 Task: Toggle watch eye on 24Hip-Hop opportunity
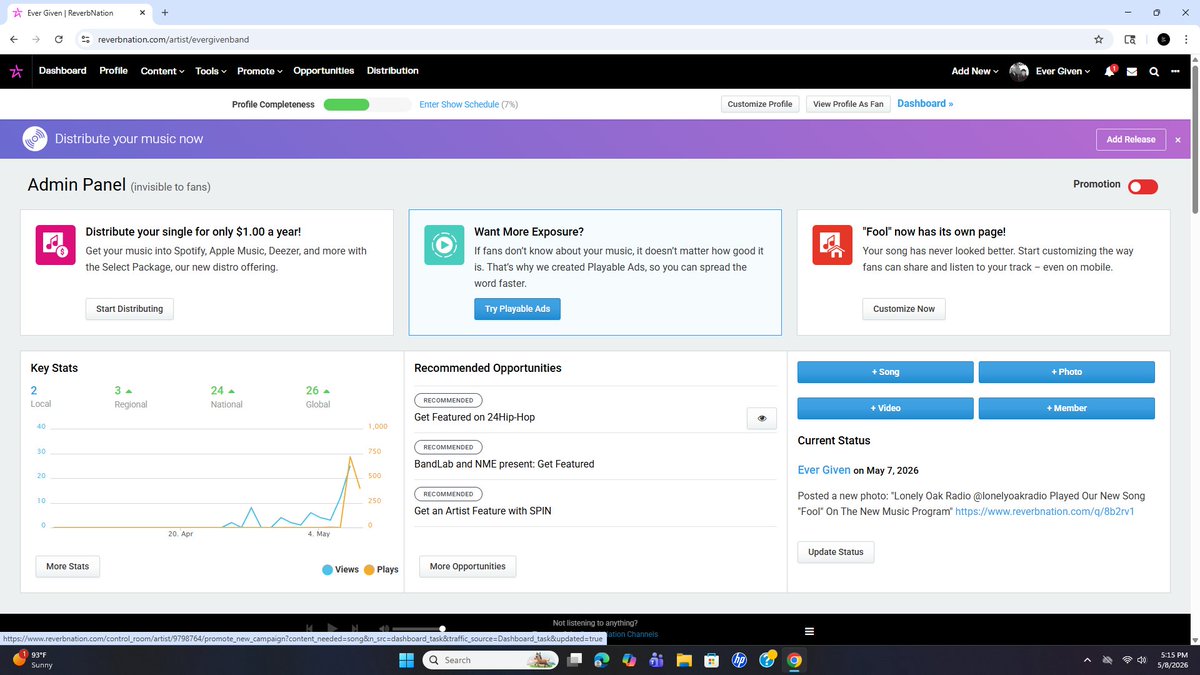(762, 419)
